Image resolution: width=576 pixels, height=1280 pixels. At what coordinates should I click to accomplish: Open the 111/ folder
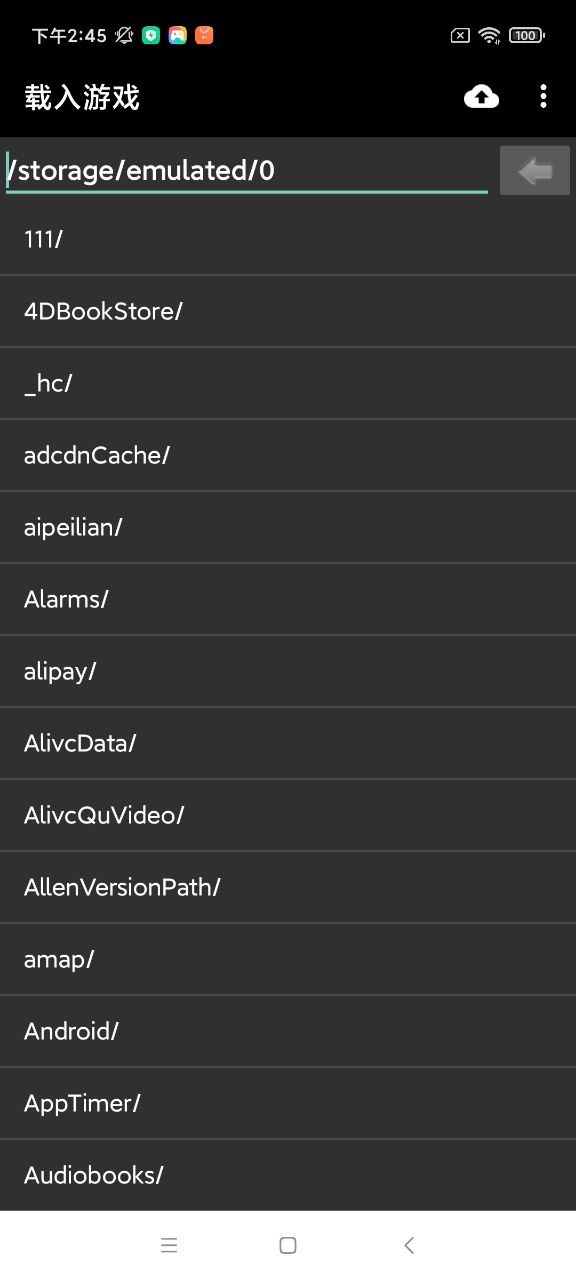pos(288,240)
